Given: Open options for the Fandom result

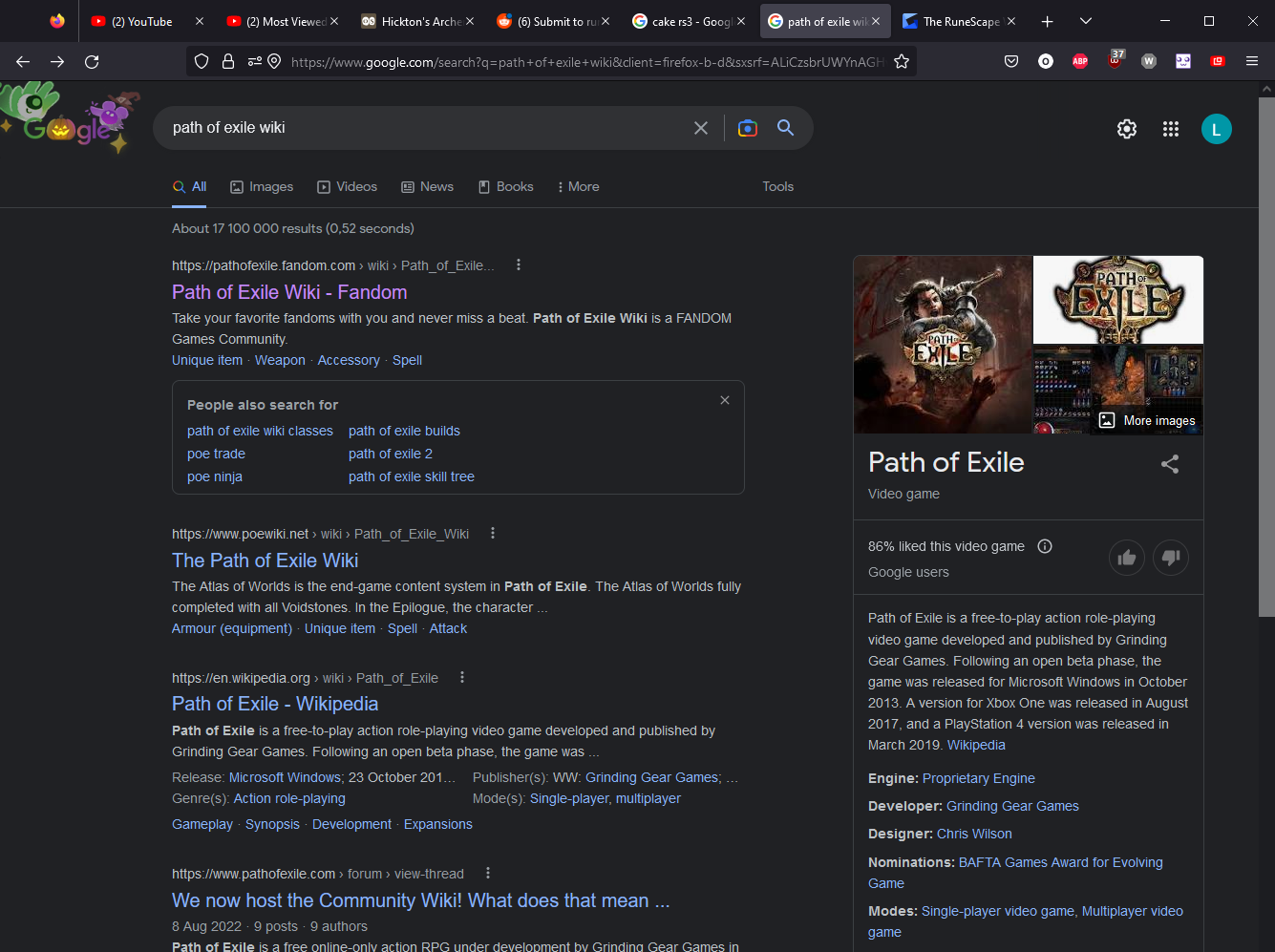Looking at the screenshot, I should point(519,264).
